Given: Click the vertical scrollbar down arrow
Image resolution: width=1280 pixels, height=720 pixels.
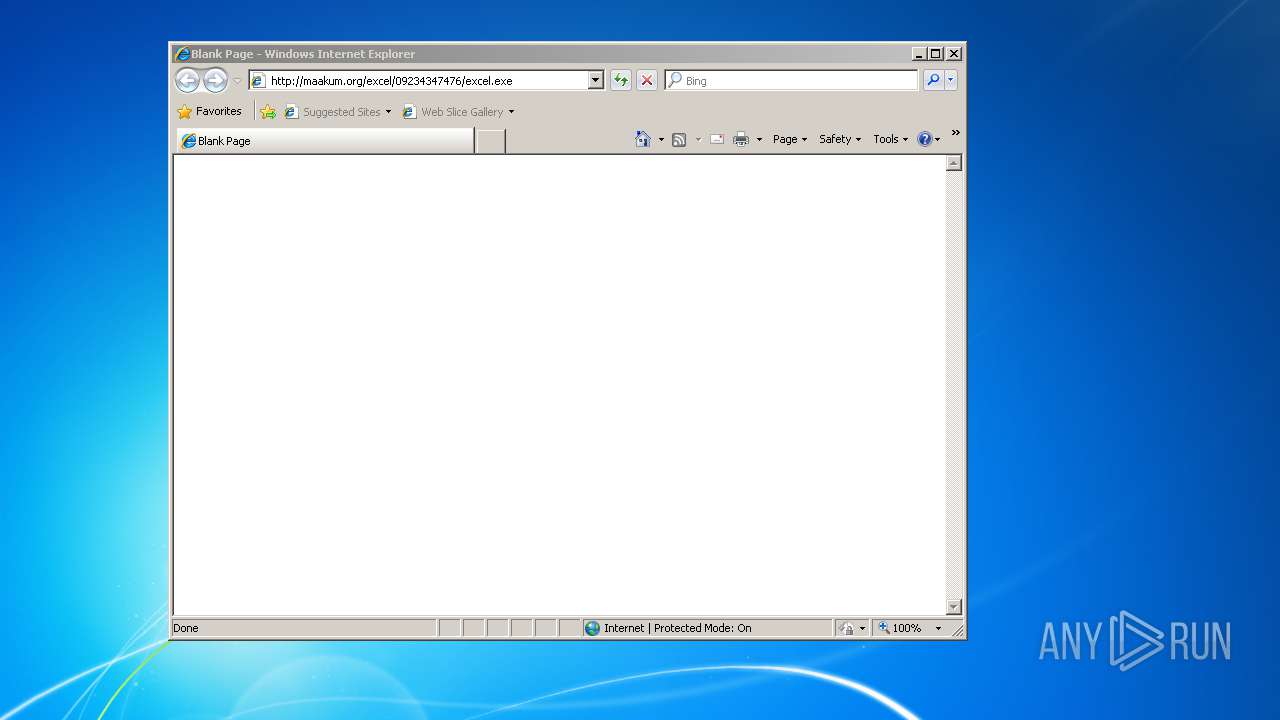Looking at the screenshot, I should [x=954, y=607].
